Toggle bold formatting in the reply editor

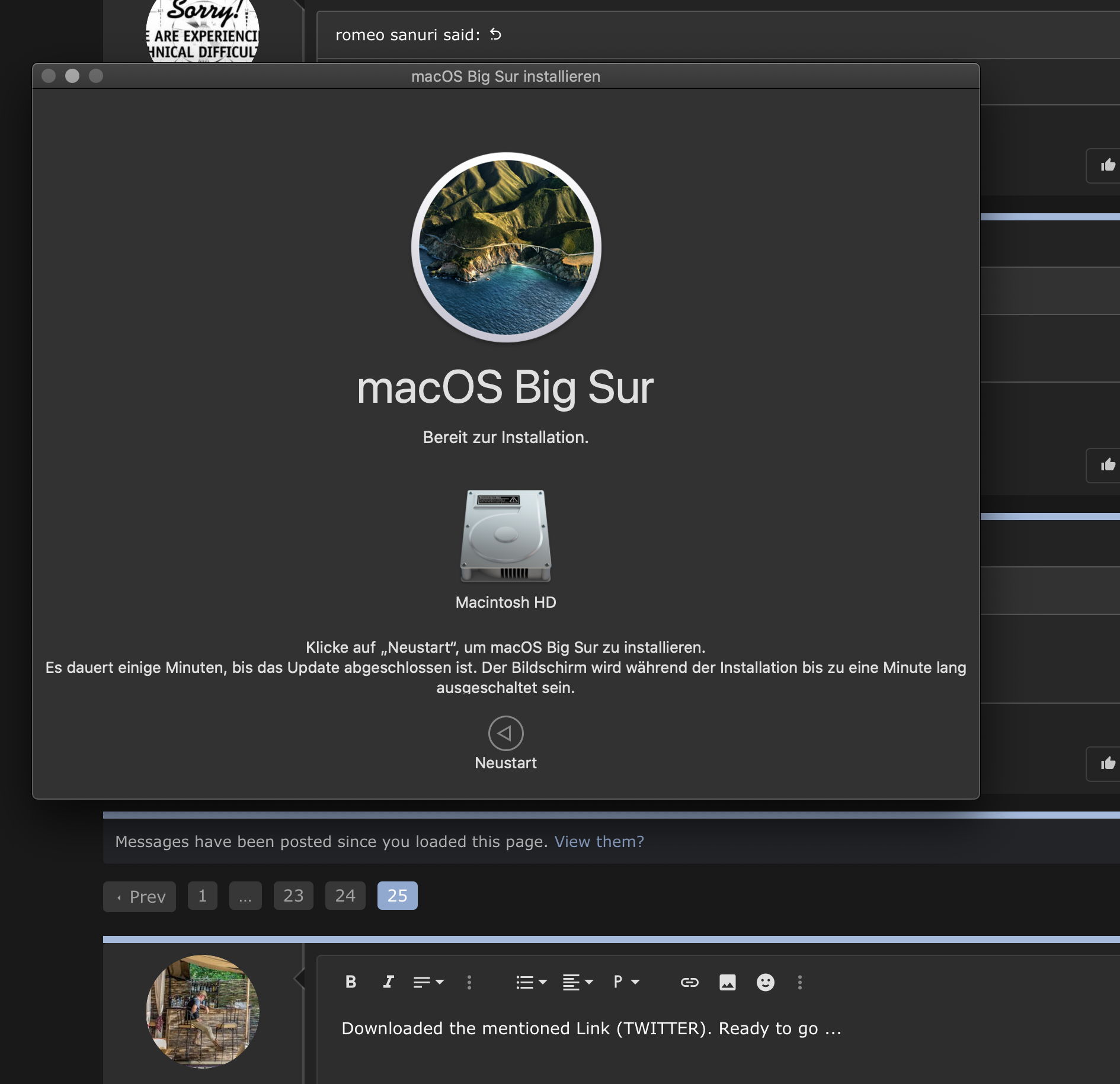(x=351, y=982)
